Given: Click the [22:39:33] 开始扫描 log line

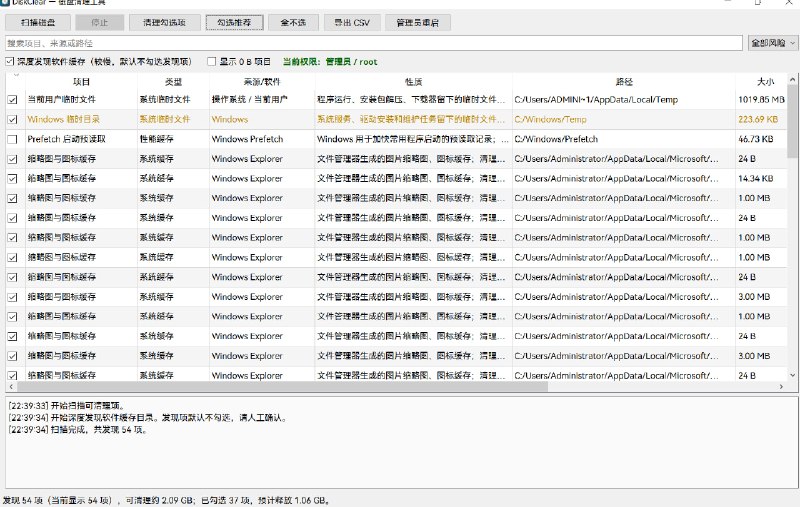Looking at the screenshot, I should click(x=66, y=406).
